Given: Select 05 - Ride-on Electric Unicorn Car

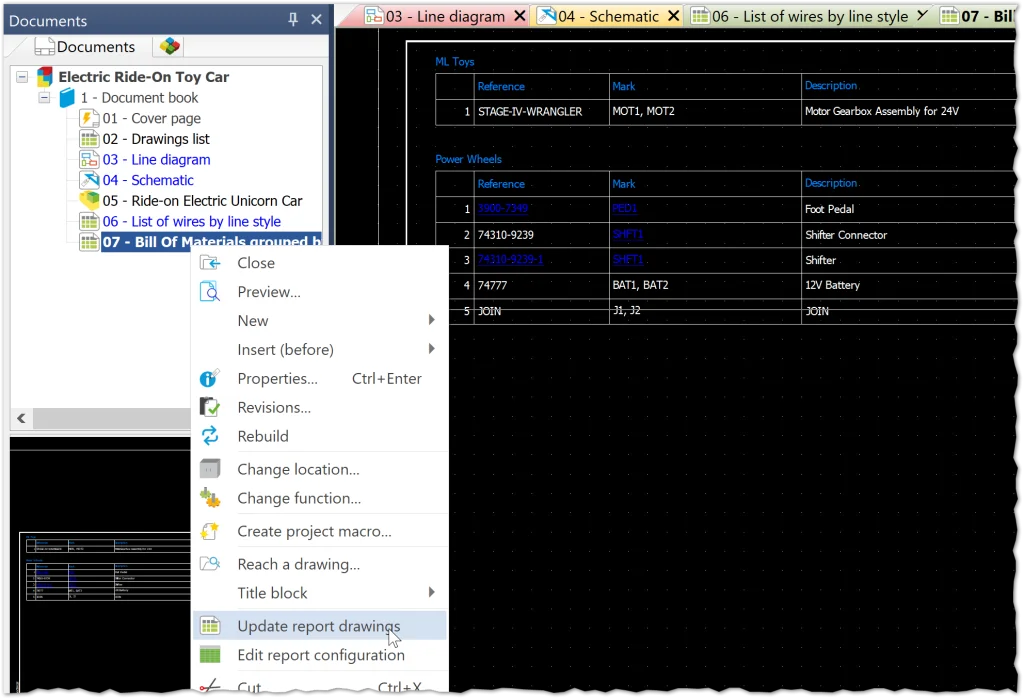Looking at the screenshot, I should coord(202,201).
